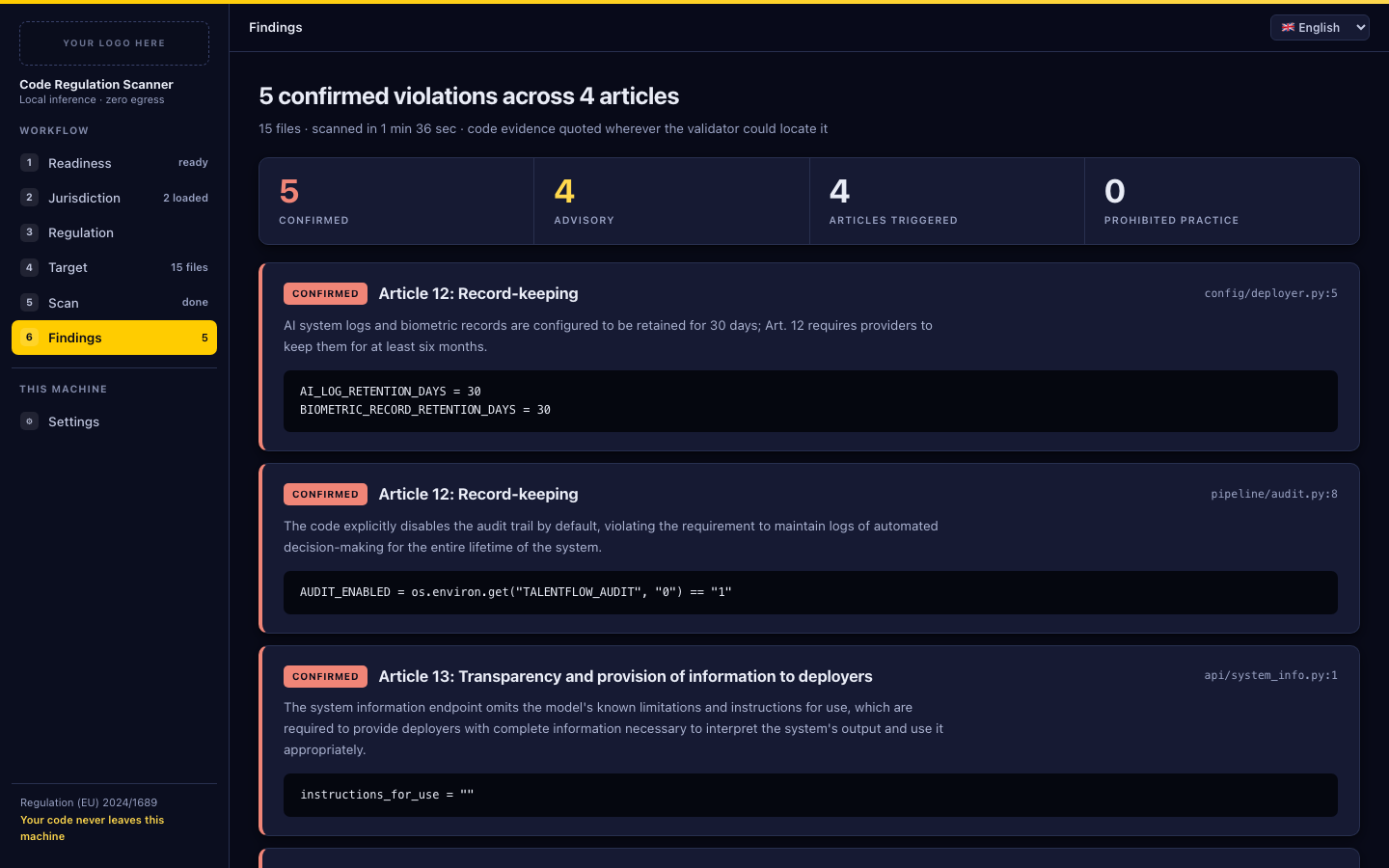Screen dimensions: 1389x868
Task: Click 'Your code never leaves this machine' notice
Action: [x=93, y=827]
